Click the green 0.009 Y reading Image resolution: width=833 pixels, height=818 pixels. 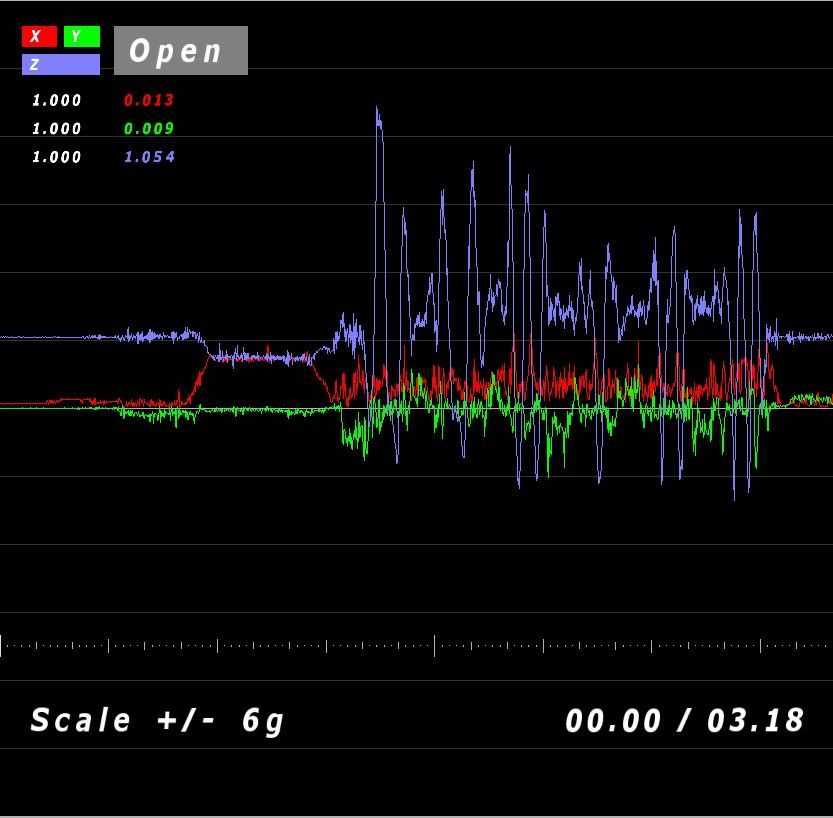(148, 128)
